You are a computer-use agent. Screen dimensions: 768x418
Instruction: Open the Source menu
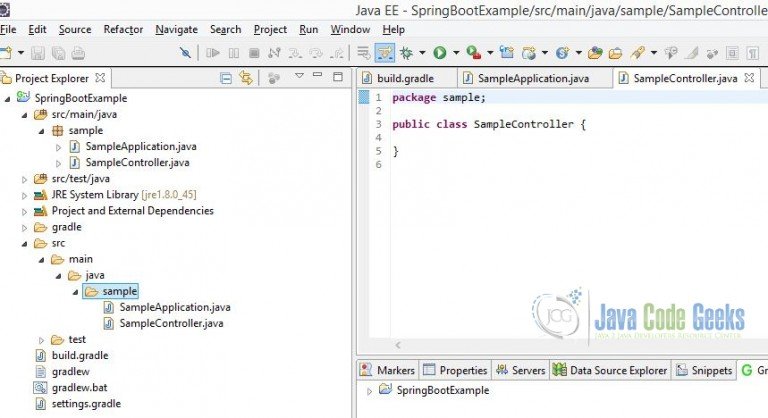click(x=75, y=29)
